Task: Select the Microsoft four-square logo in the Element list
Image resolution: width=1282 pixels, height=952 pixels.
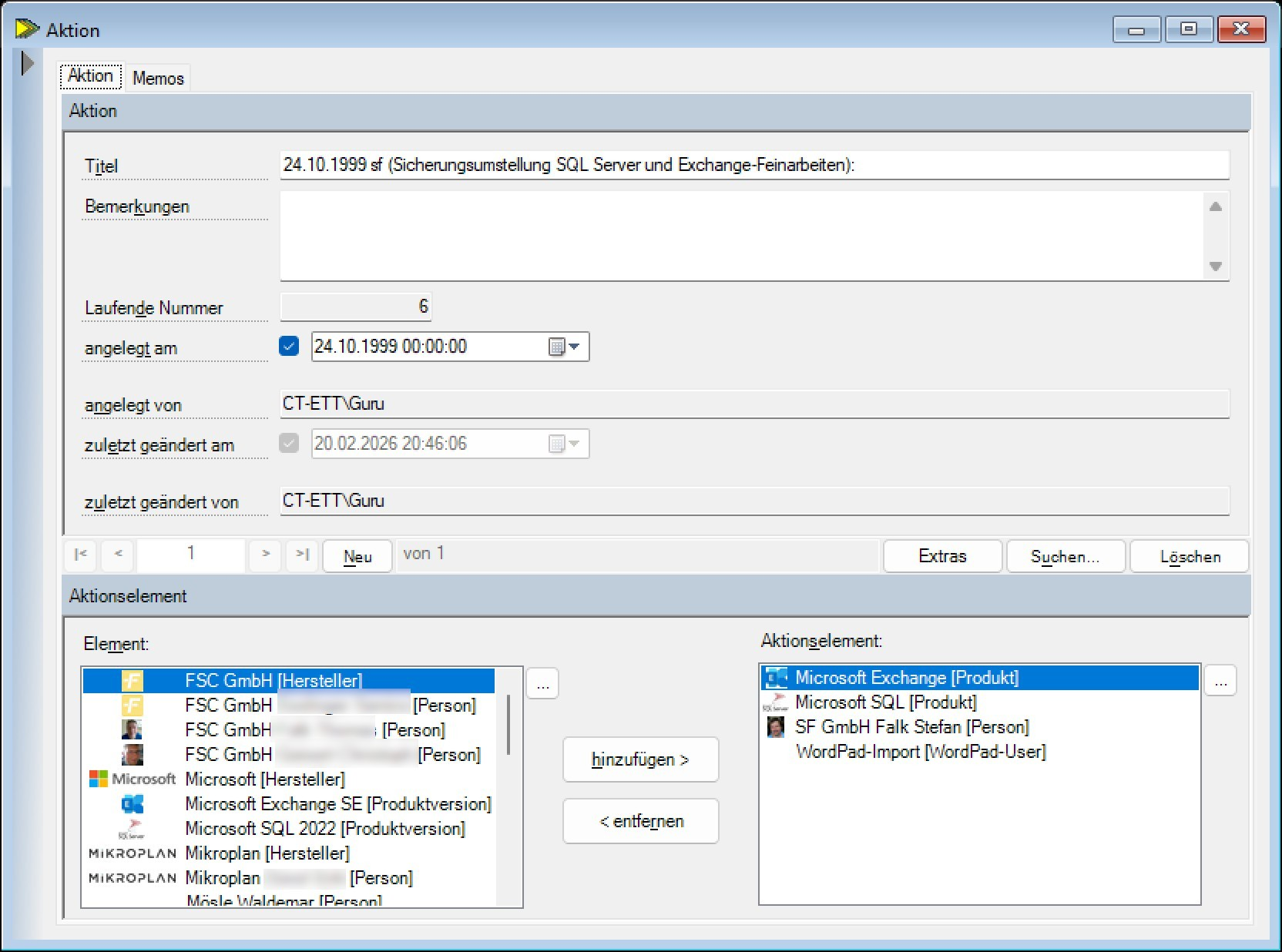Action: (100, 779)
